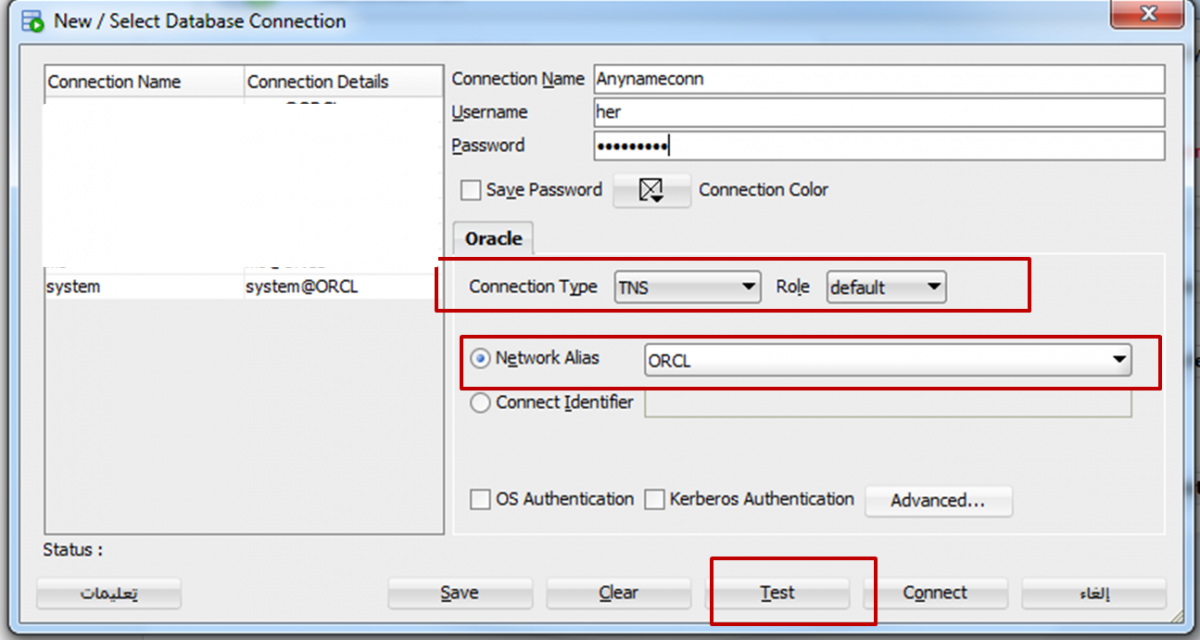The height and width of the screenshot is (640, 1200).
Task: Open the Advanced... settings button
Action: click(937, 501)
